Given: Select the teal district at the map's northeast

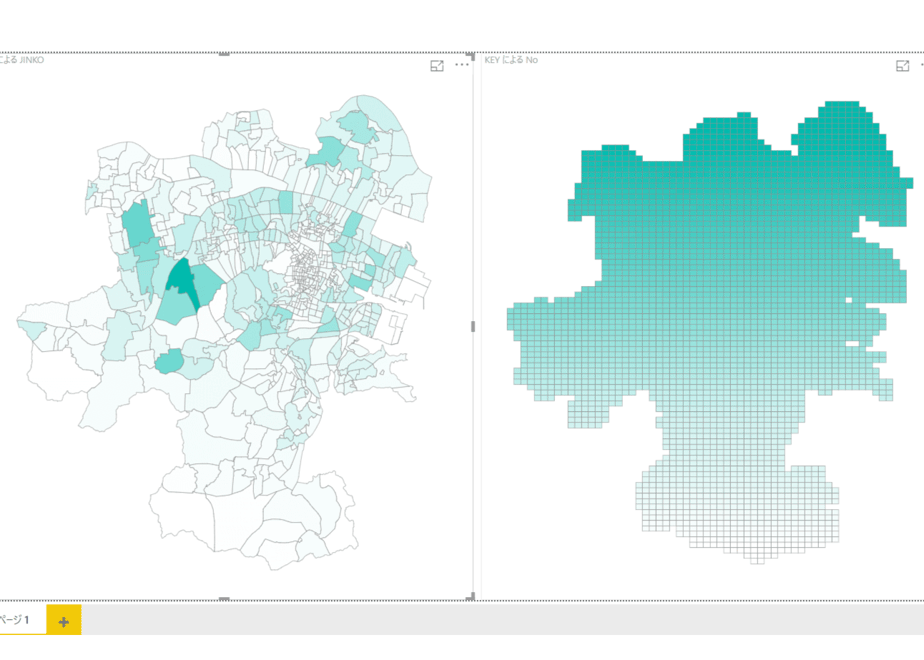Looking at the screenshot, I should point(358,128).
